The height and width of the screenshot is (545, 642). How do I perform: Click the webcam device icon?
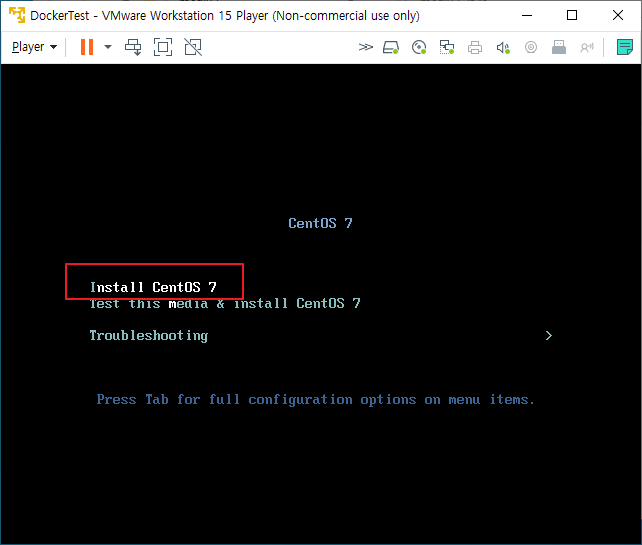531,47
